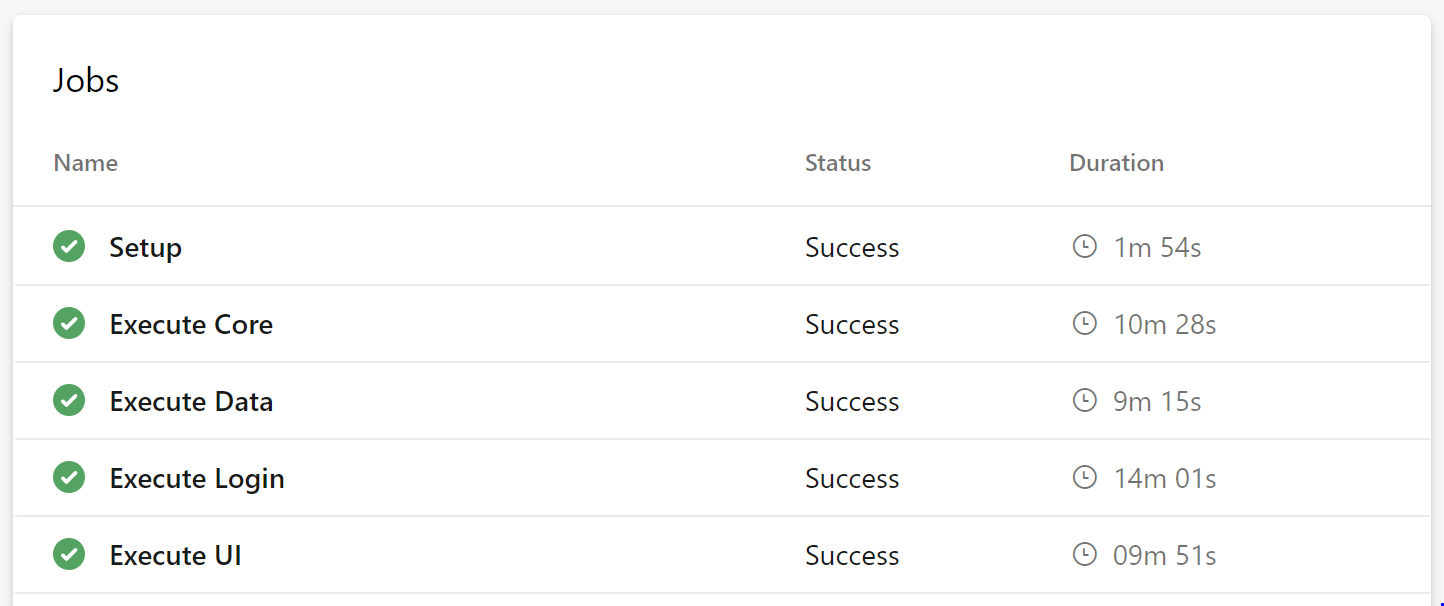This screenshot has width=1444, height=606.
Task: Select the Execute Login job row
Action: [722, 478]
